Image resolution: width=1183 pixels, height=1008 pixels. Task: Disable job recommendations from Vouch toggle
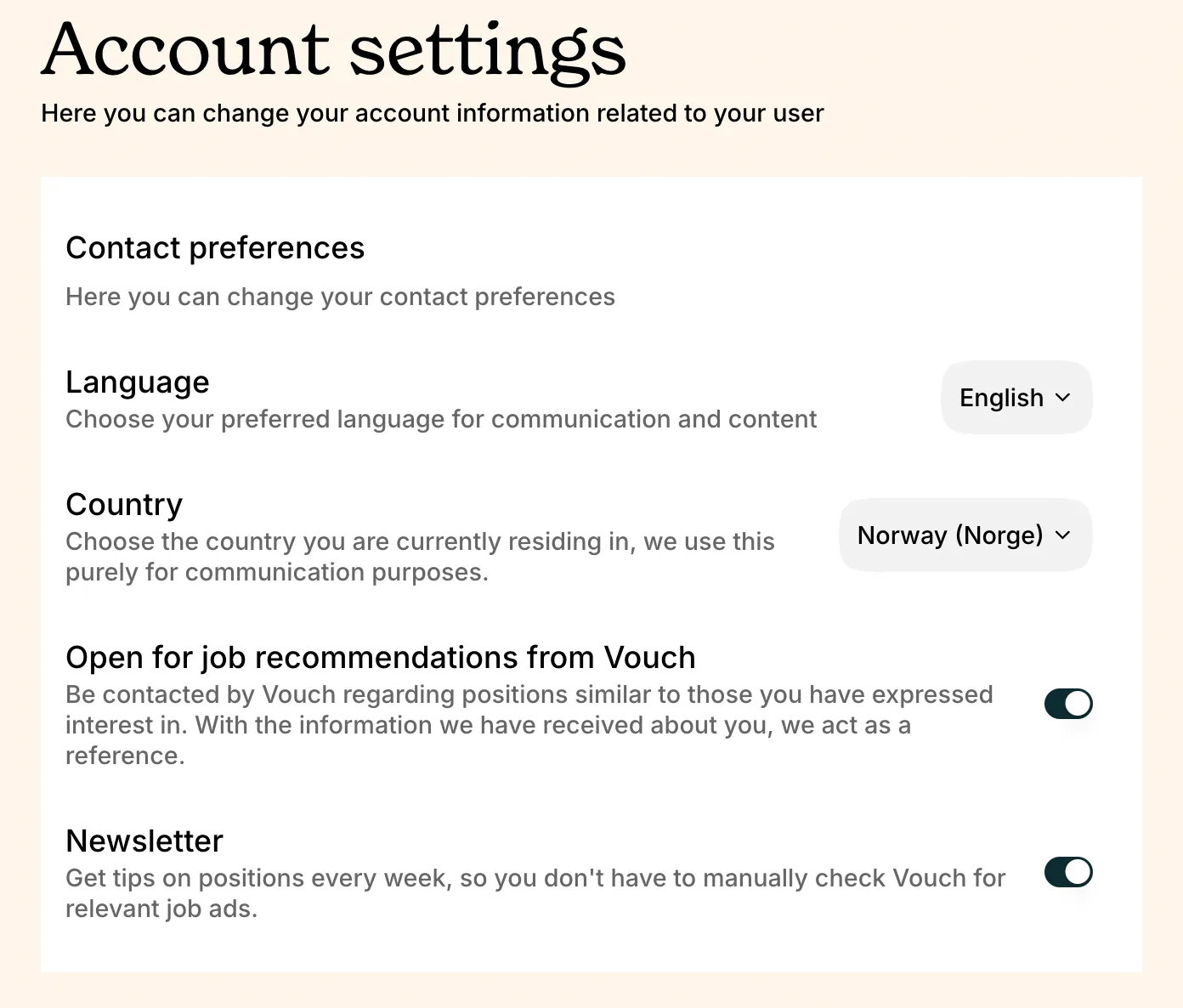pyautogui.click(x=1068, y=704)
